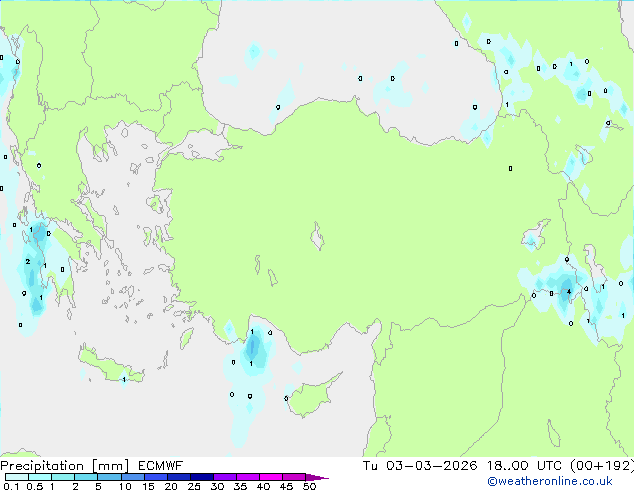The width and height of the screenshot is (634, 490).
Task: Click the '2' precipitation value west of Greece
Action: 27,262
